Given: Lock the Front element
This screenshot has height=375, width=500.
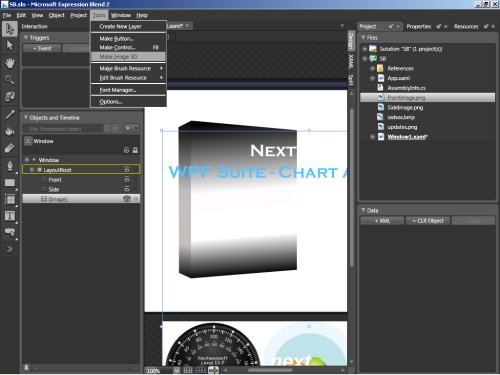Looking at the screenshot, I should pos(136,179).
